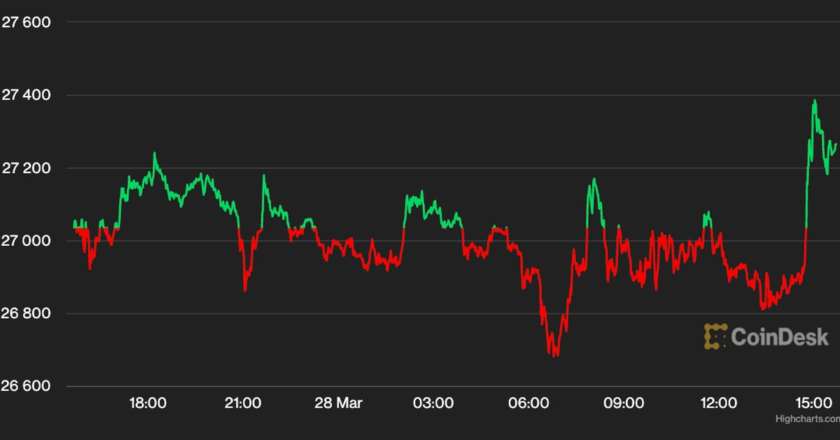The width and height of the screenshot is (840, 440).
Task: Click the 12:00 time axis label
Action: click(x=719, y=404)
